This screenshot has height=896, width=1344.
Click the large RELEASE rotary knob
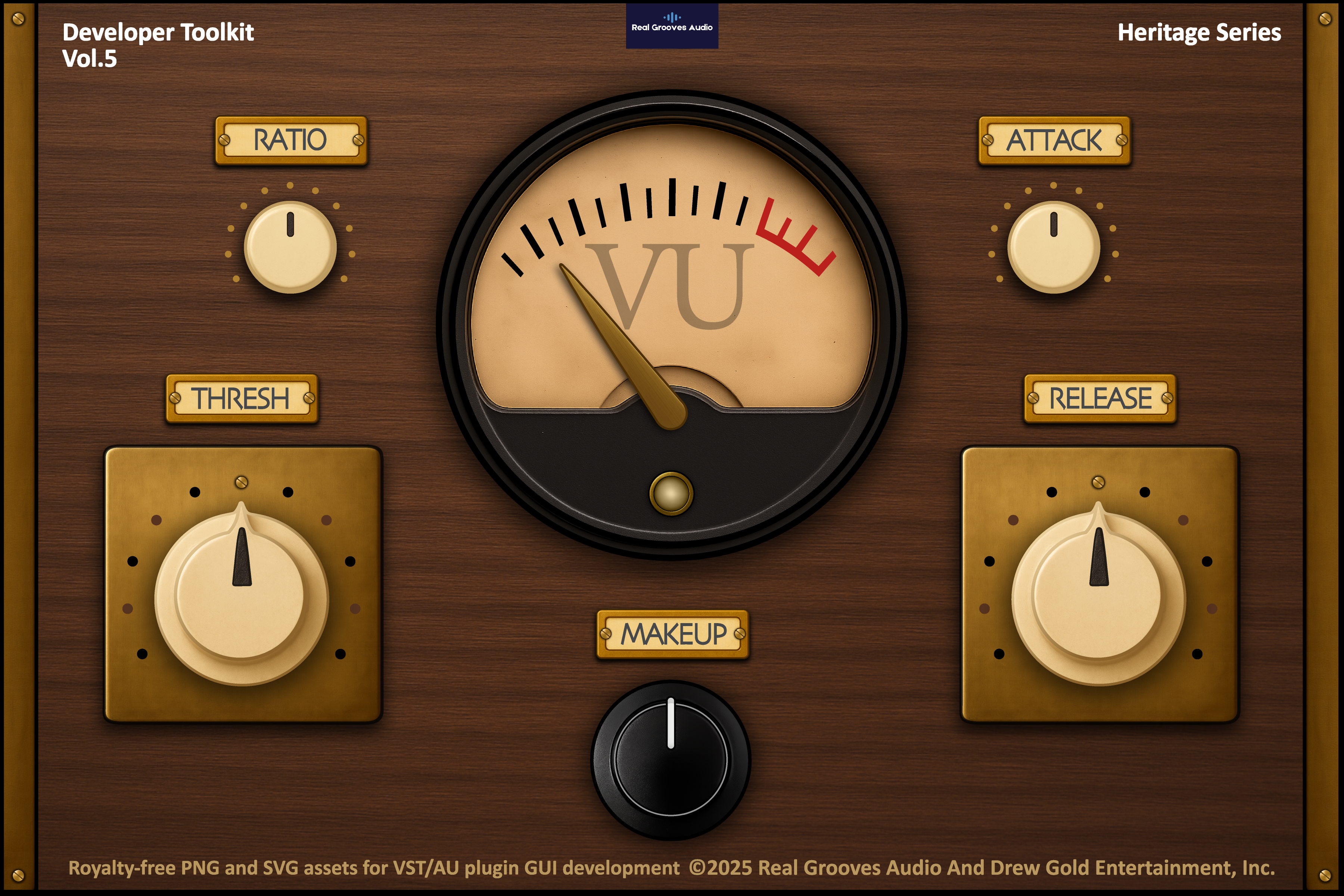pyautogui.click(x=1099, y=594)
